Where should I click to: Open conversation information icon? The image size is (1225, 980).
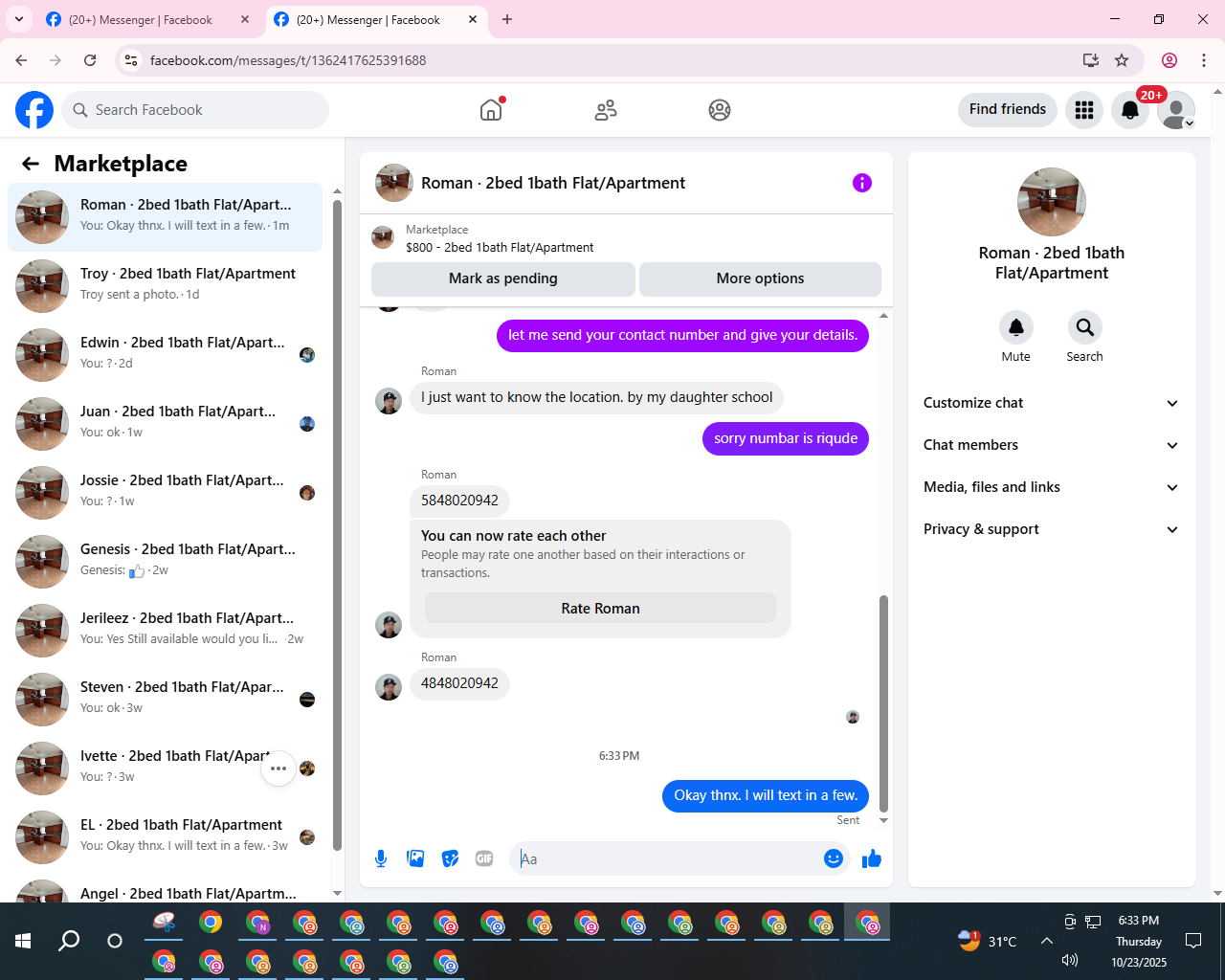point(862,183)
